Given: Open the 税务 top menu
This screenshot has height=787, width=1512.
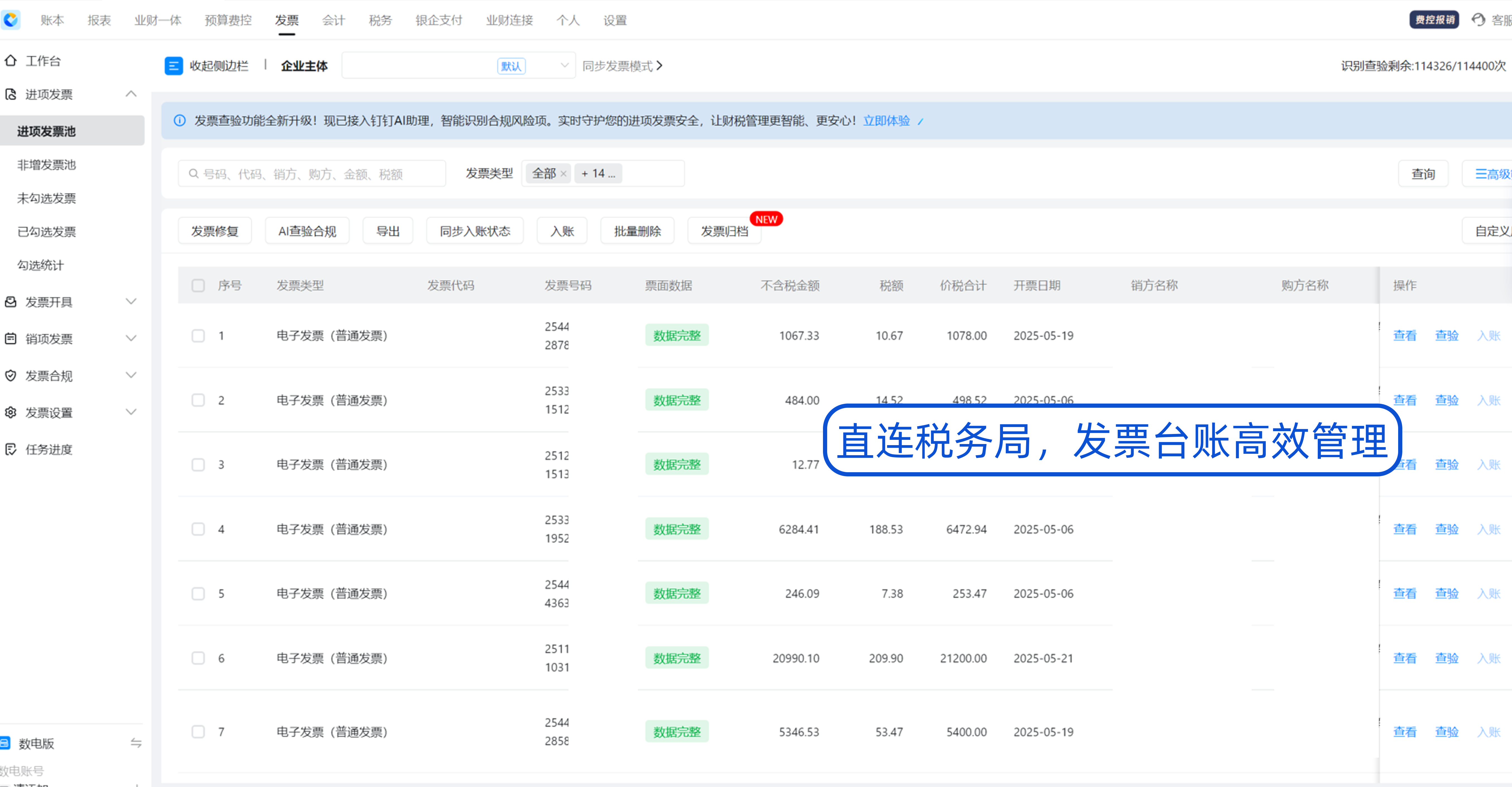Looking at the screenshot, I should [380, 21].
